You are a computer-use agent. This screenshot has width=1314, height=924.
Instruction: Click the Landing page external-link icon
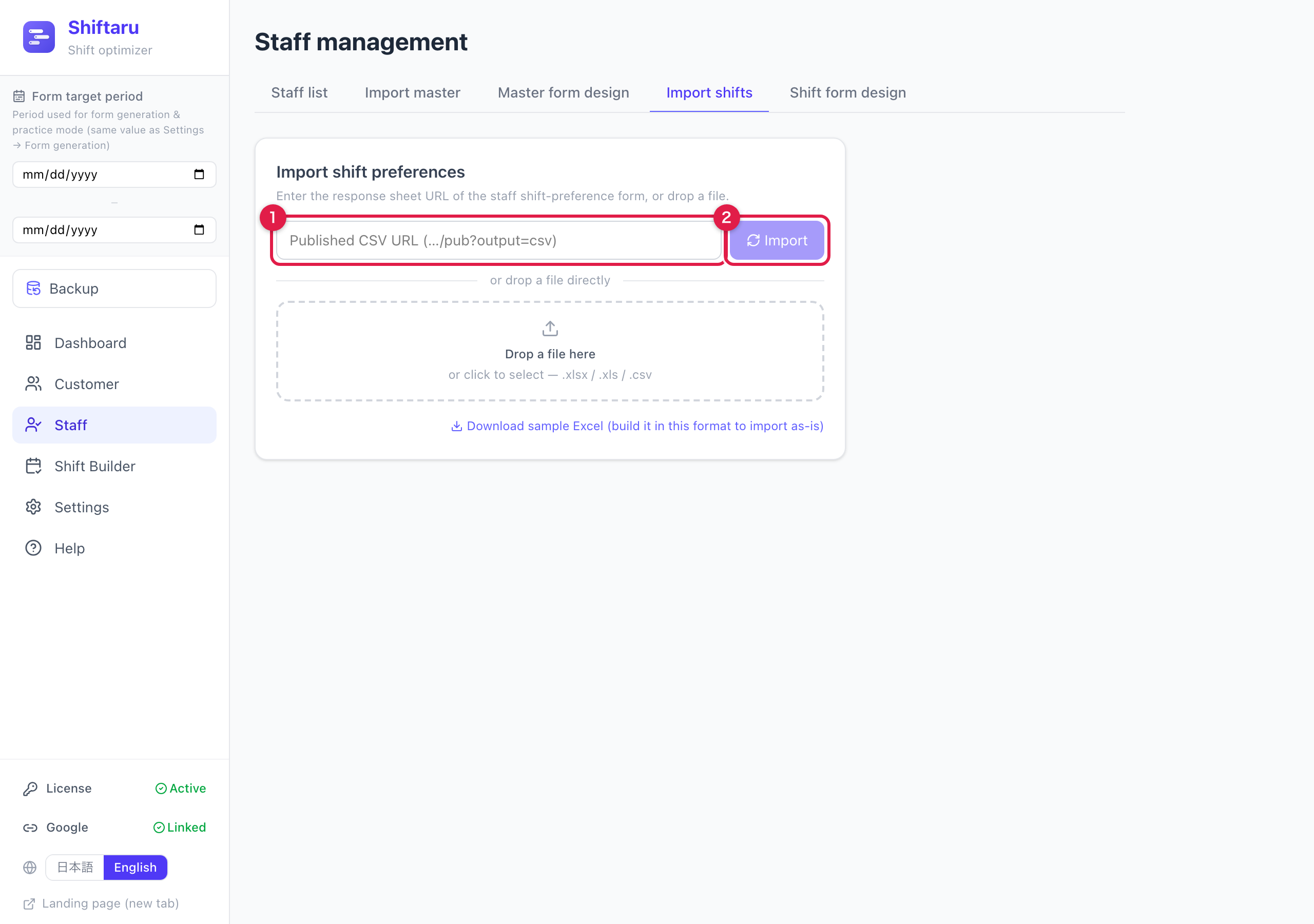pyautogui.click(x=29, y=903)
